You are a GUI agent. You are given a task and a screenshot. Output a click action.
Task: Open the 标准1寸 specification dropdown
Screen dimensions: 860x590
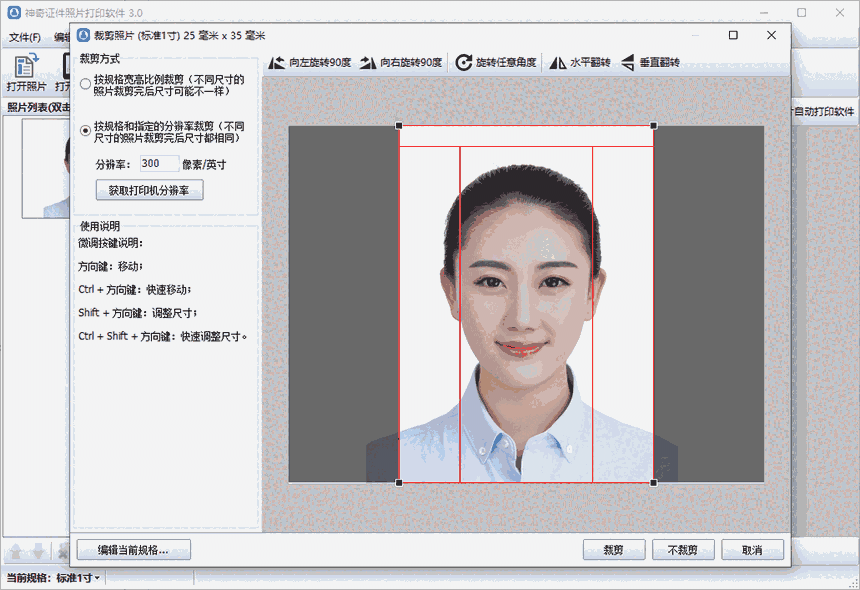(x=82, y=577)
